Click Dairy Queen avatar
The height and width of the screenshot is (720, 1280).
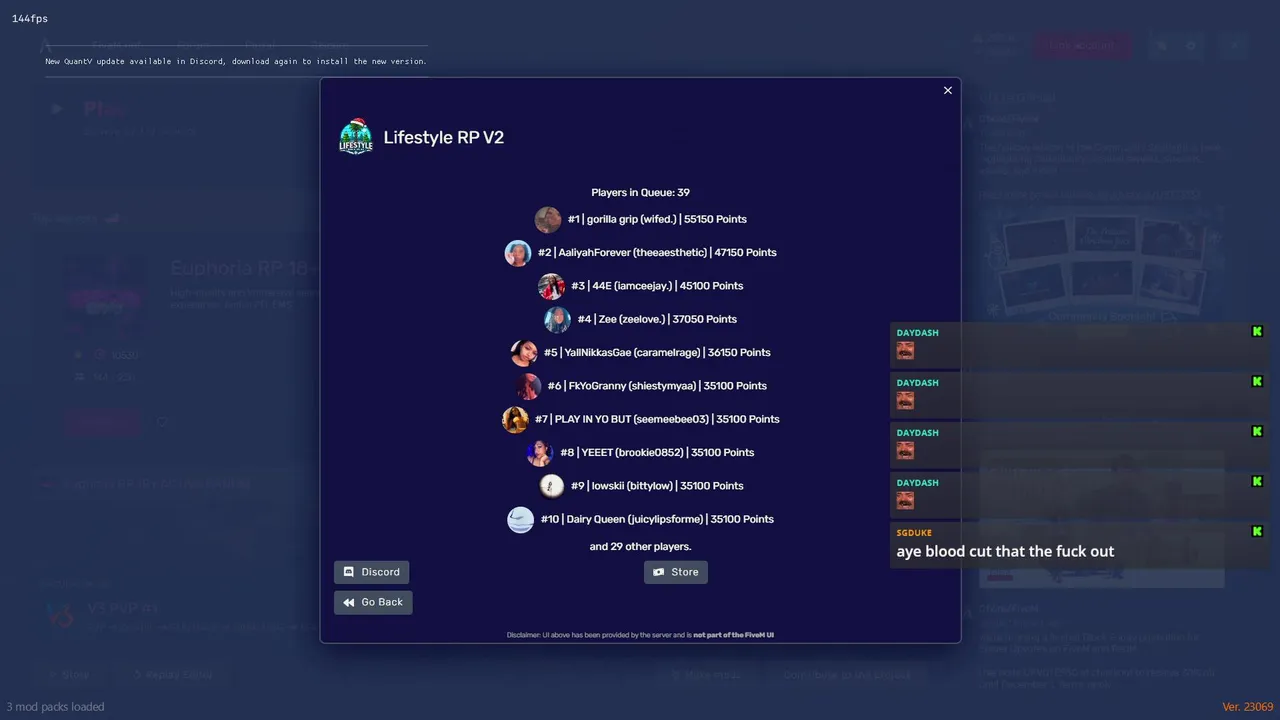click(520, 519)
